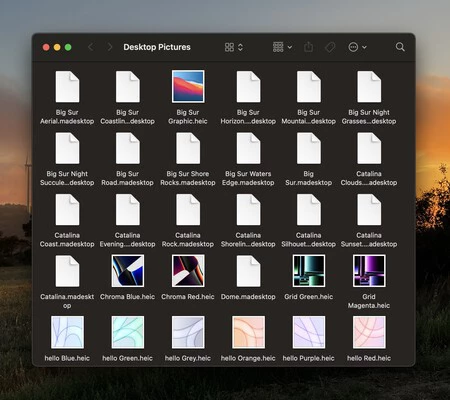Select hello Red.heic thumbnail
Screen dimensions: 450x400
click(x=369, y=332)
